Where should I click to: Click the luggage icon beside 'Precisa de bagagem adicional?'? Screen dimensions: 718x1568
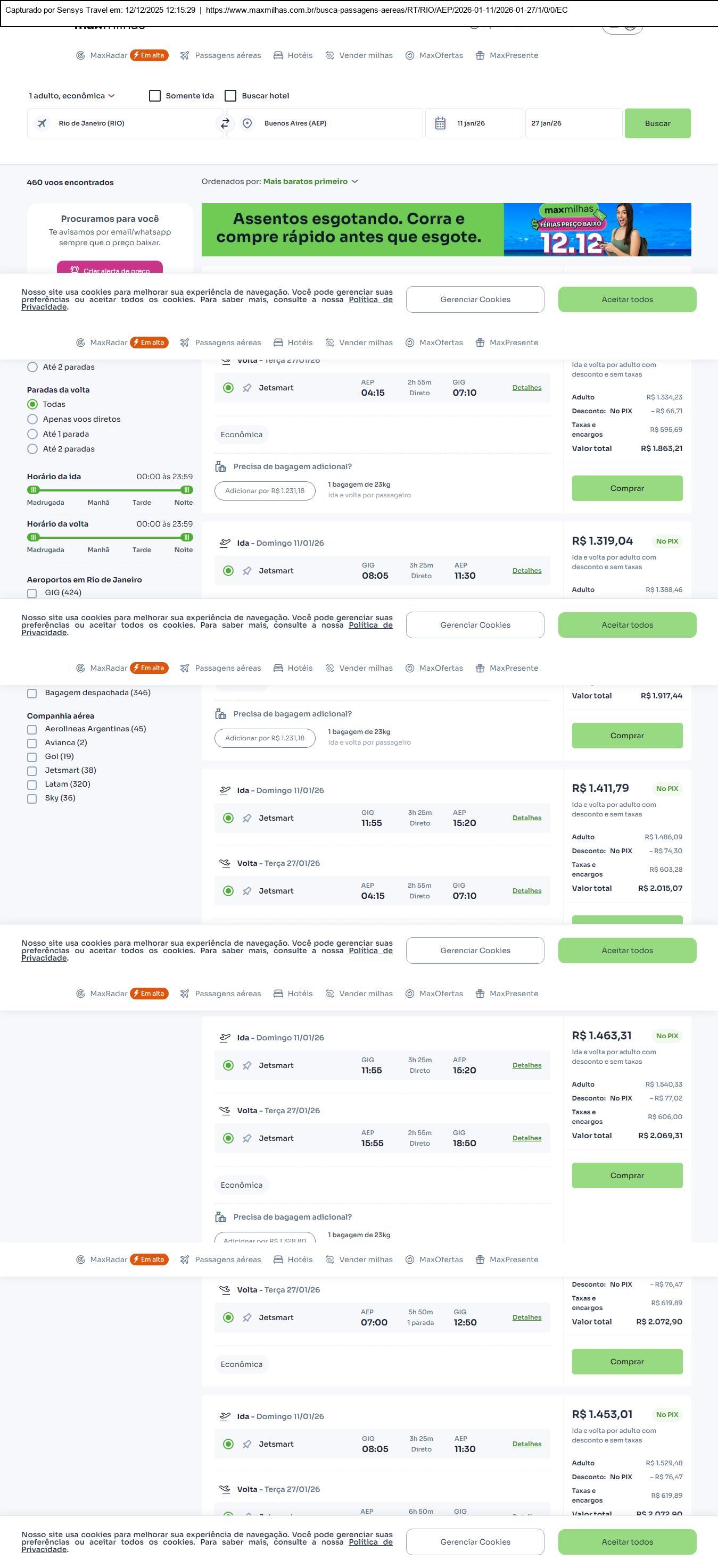click(x=220, y=467)
